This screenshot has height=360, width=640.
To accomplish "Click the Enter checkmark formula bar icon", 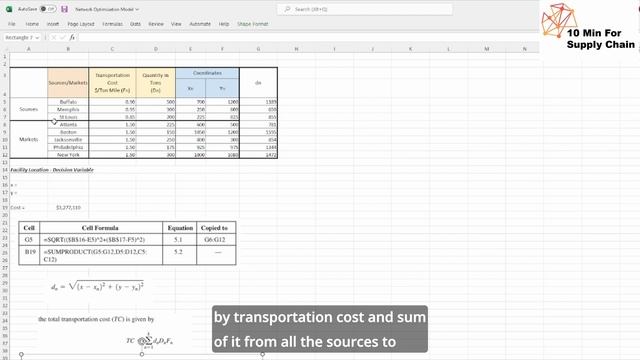I will [62, 38].
